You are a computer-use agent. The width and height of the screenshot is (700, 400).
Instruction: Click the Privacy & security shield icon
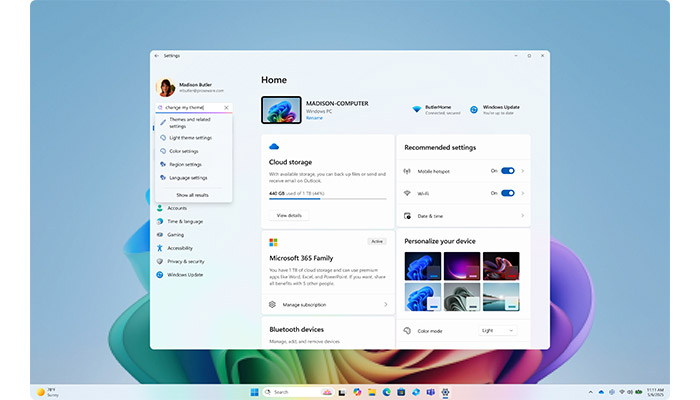pyautogui.click(x=159, y=262)
